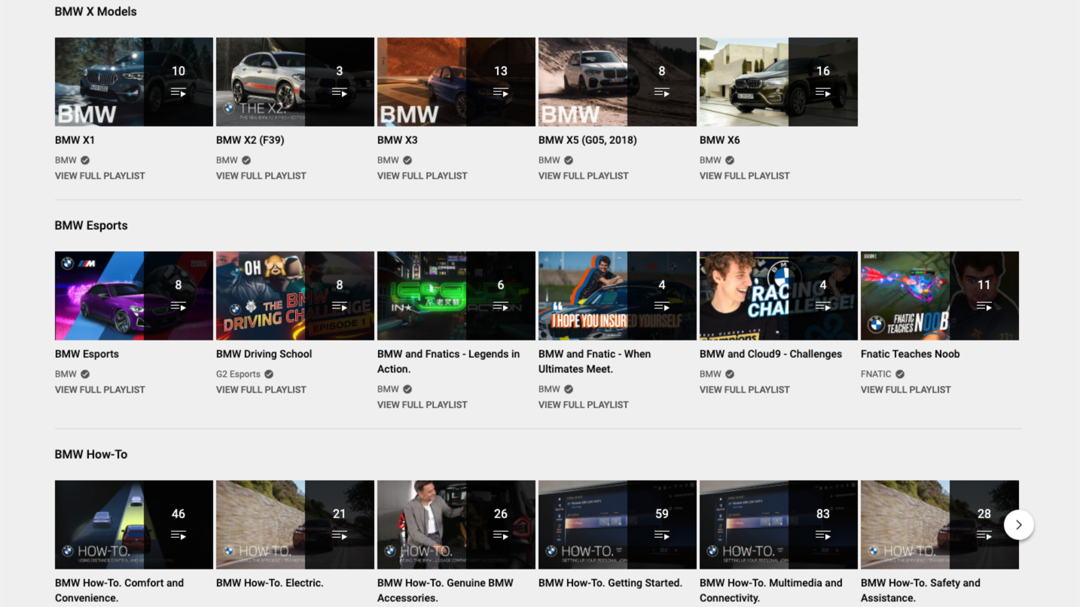View full playlist for Legends in Action

click(x=422, y=404)
